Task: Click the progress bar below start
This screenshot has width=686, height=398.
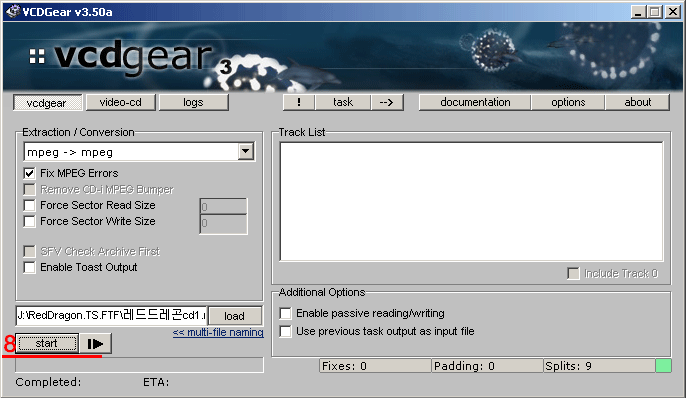Action: click(x=140, y=365)
